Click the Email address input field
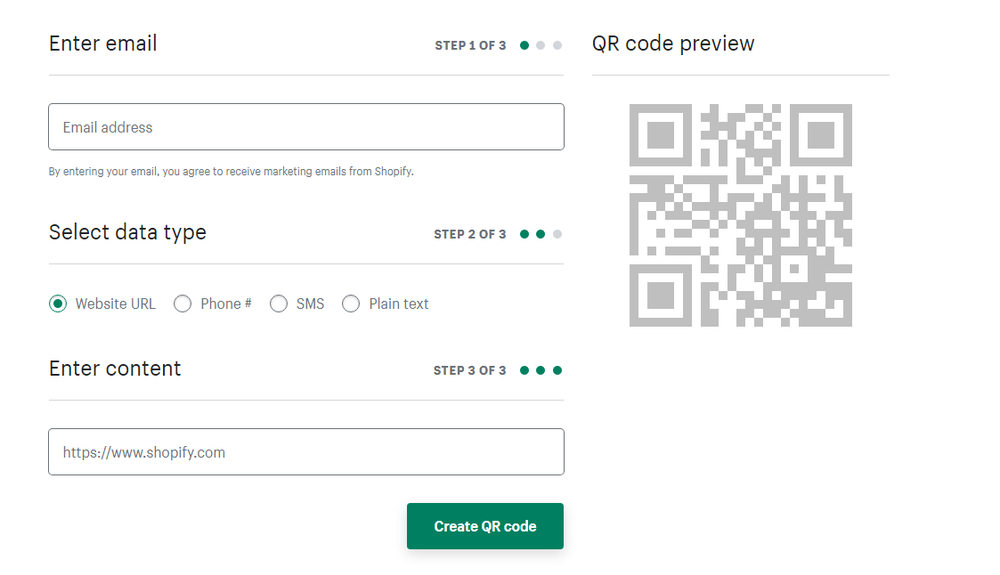1000x575 pixels. pos(306,127)
